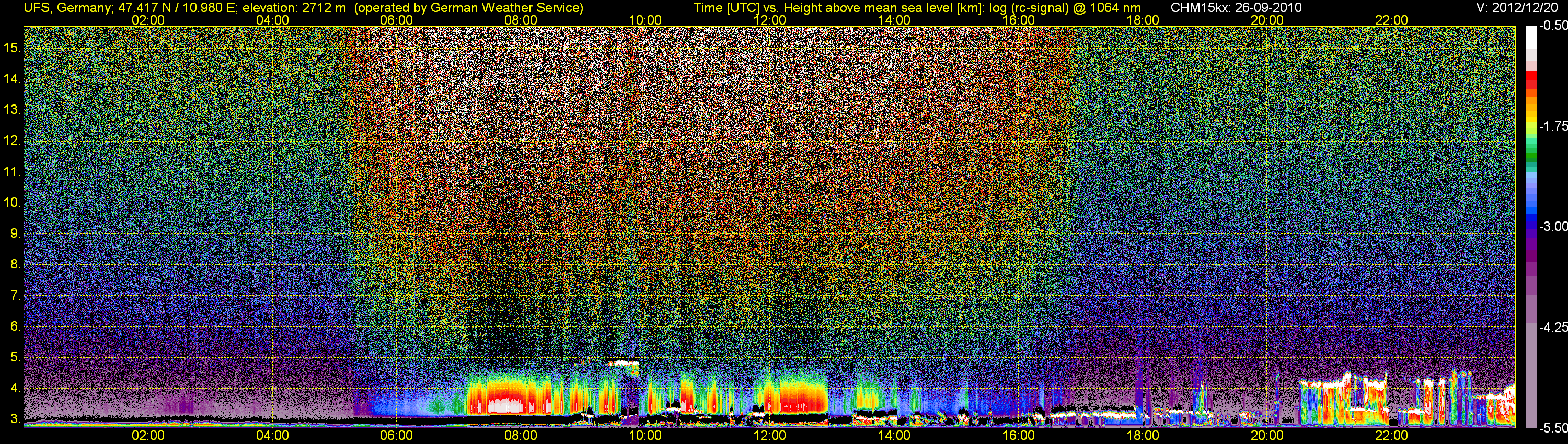Viewport: 1568px width, 444px height.
Task: Click 06:00 on the bottom time axis
Action: point(396,436)
